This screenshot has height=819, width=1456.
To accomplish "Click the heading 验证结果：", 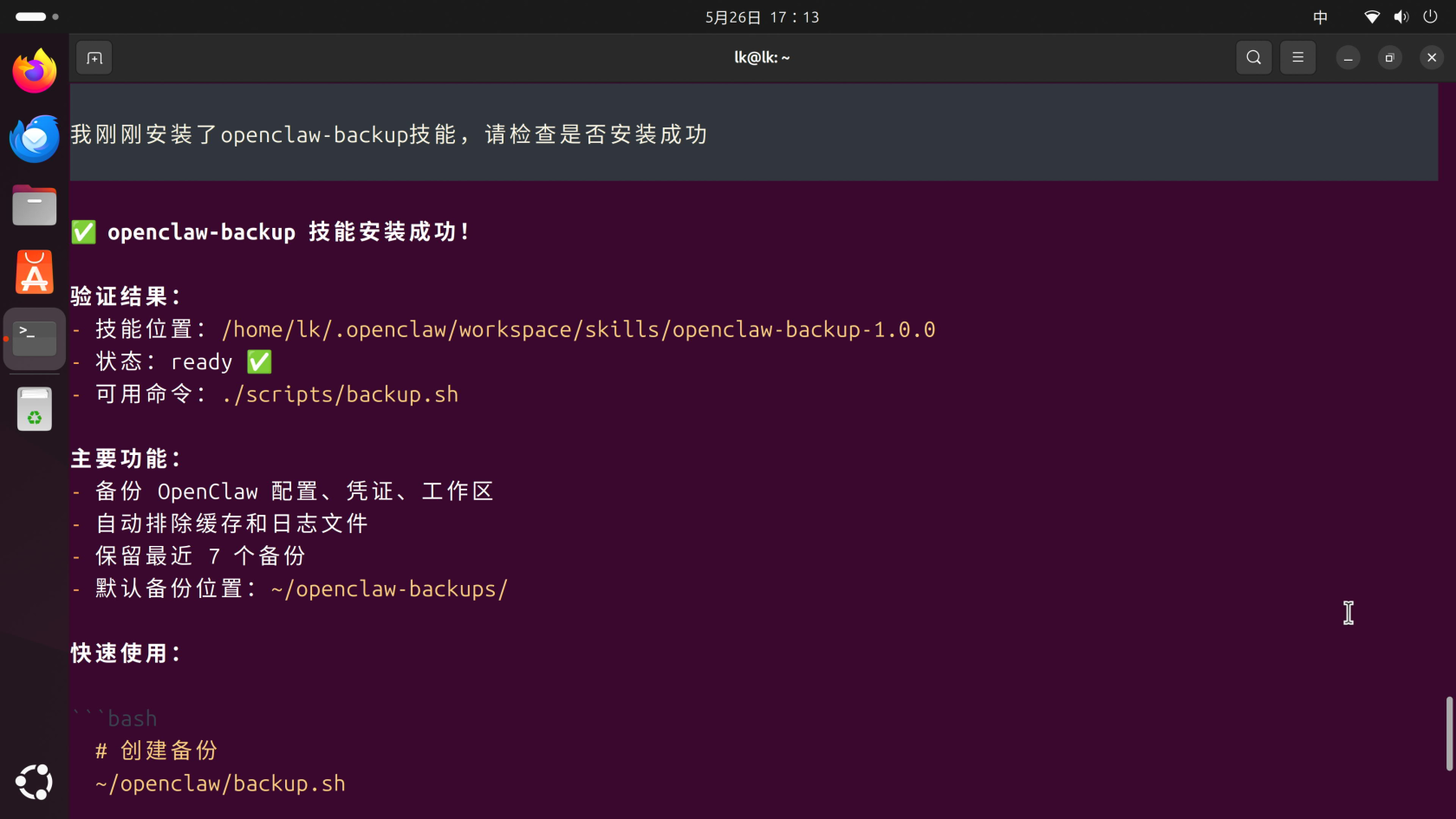I will tap(127, 296).
